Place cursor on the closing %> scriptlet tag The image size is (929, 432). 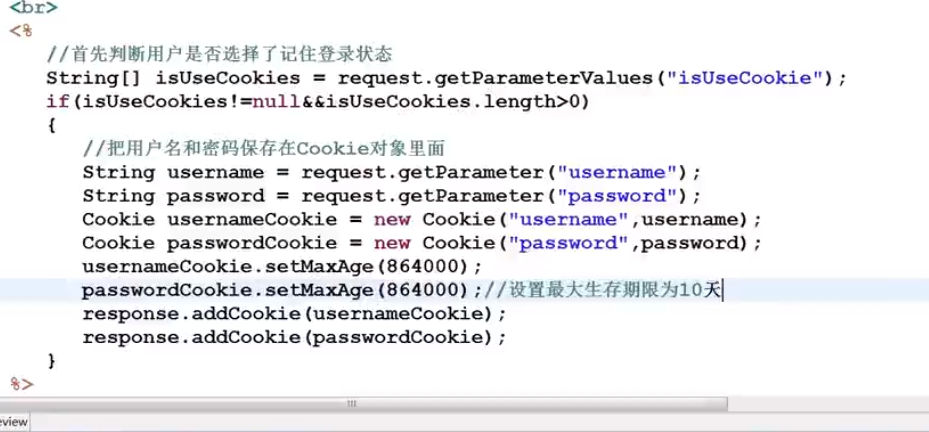22,384
